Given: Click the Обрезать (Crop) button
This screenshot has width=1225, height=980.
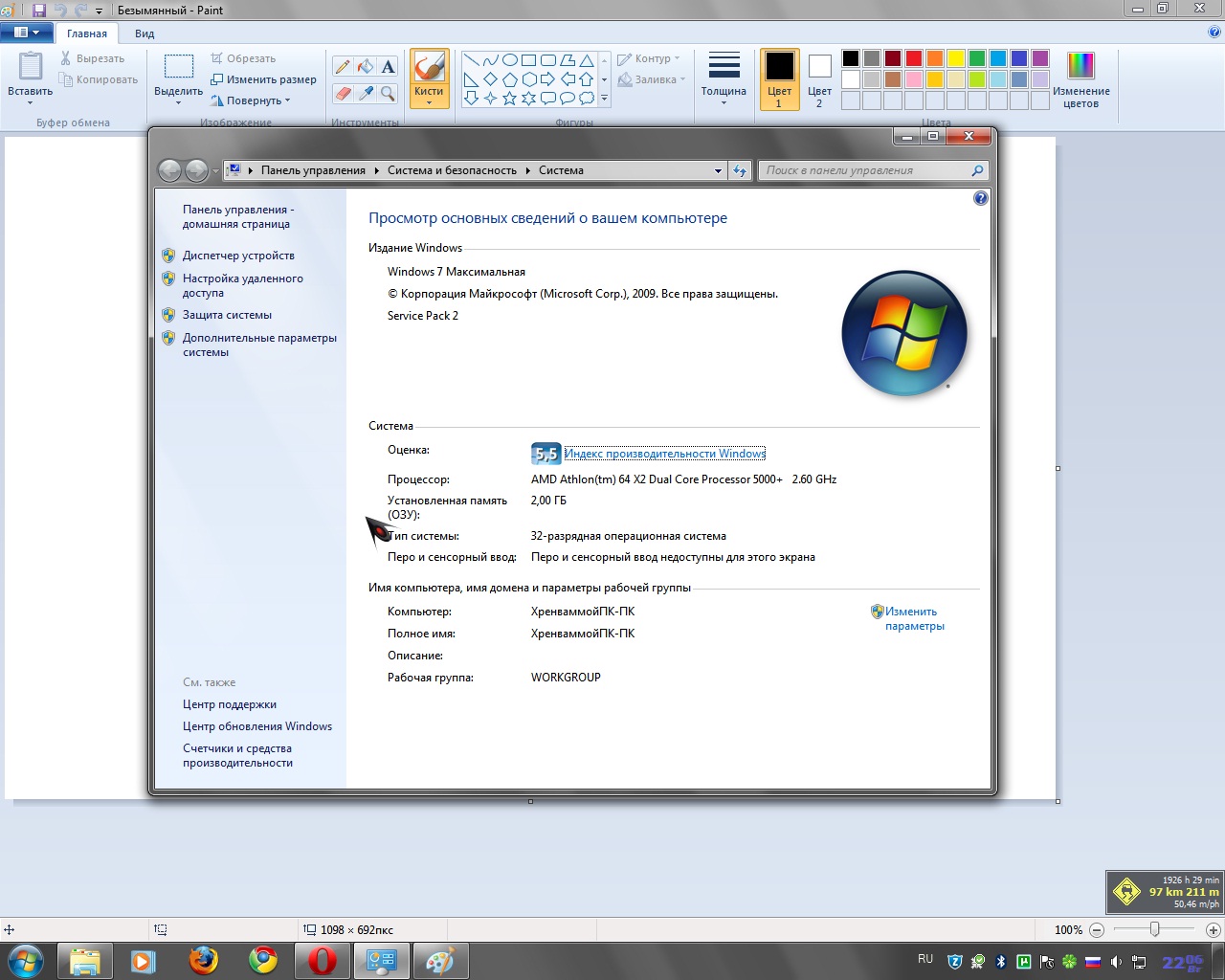Looking at the screenshot, I should [x=243, y=58].
